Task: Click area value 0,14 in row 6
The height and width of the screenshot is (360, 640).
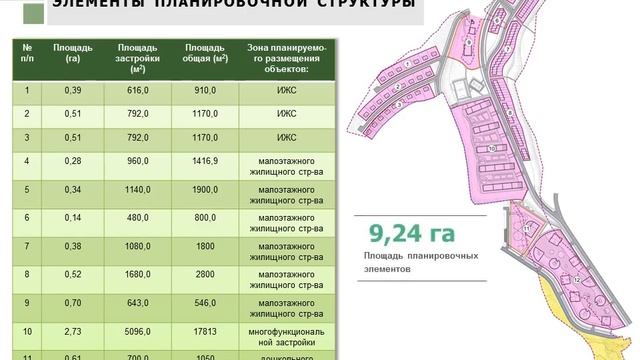Action: (x=73, y=218)
